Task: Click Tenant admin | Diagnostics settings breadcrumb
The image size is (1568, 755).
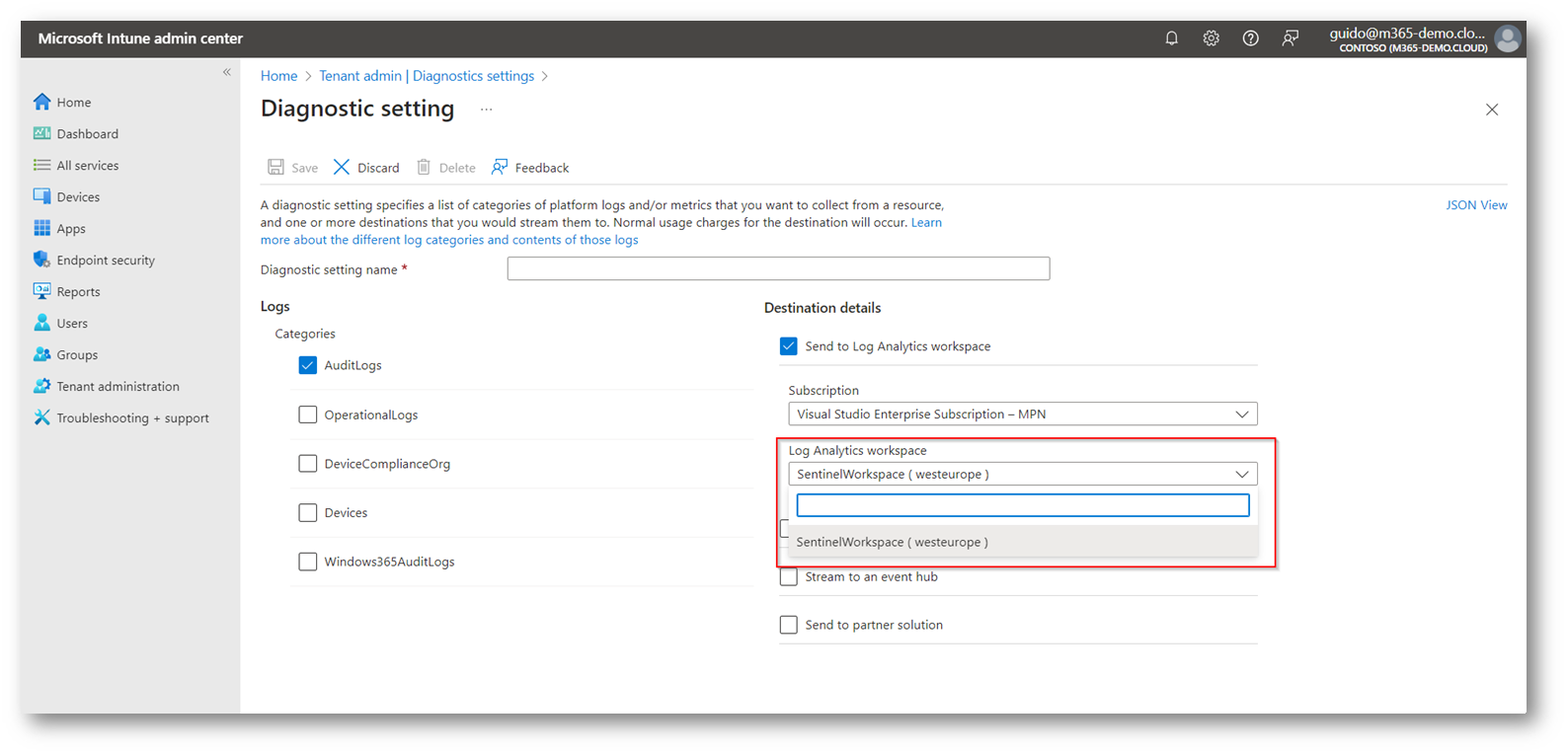Action: tap(427, 76)
